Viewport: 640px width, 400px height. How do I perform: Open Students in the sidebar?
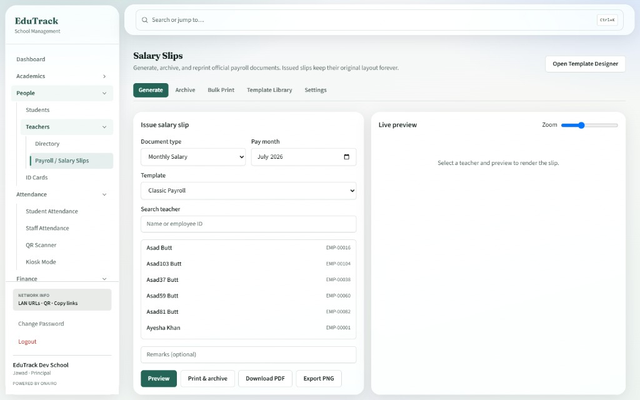click(x=67, y=110)
